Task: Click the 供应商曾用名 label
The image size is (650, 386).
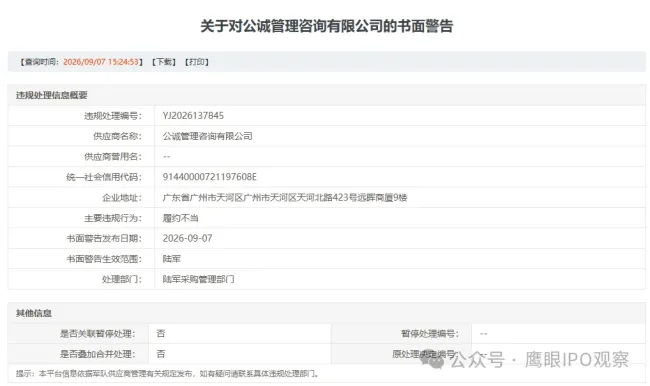Action: click(x=113, y=157)
